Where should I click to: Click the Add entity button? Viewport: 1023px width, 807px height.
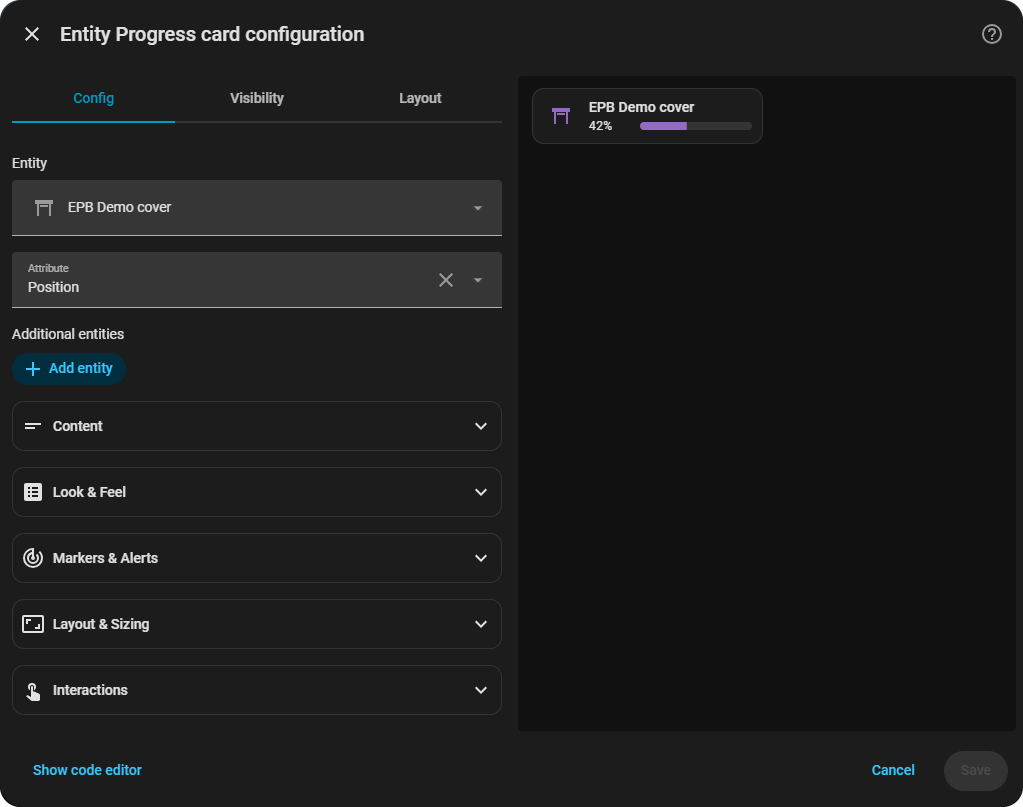[69, 369]
